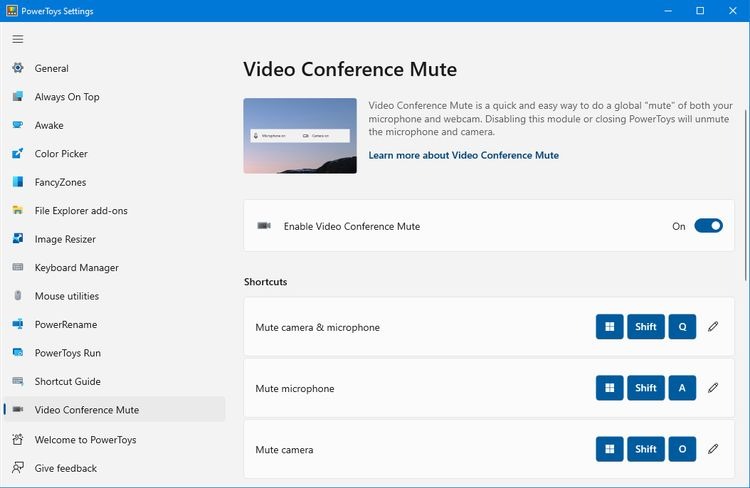
Task: Click Shift key in Mute microphone row
Action: (646, 388)
